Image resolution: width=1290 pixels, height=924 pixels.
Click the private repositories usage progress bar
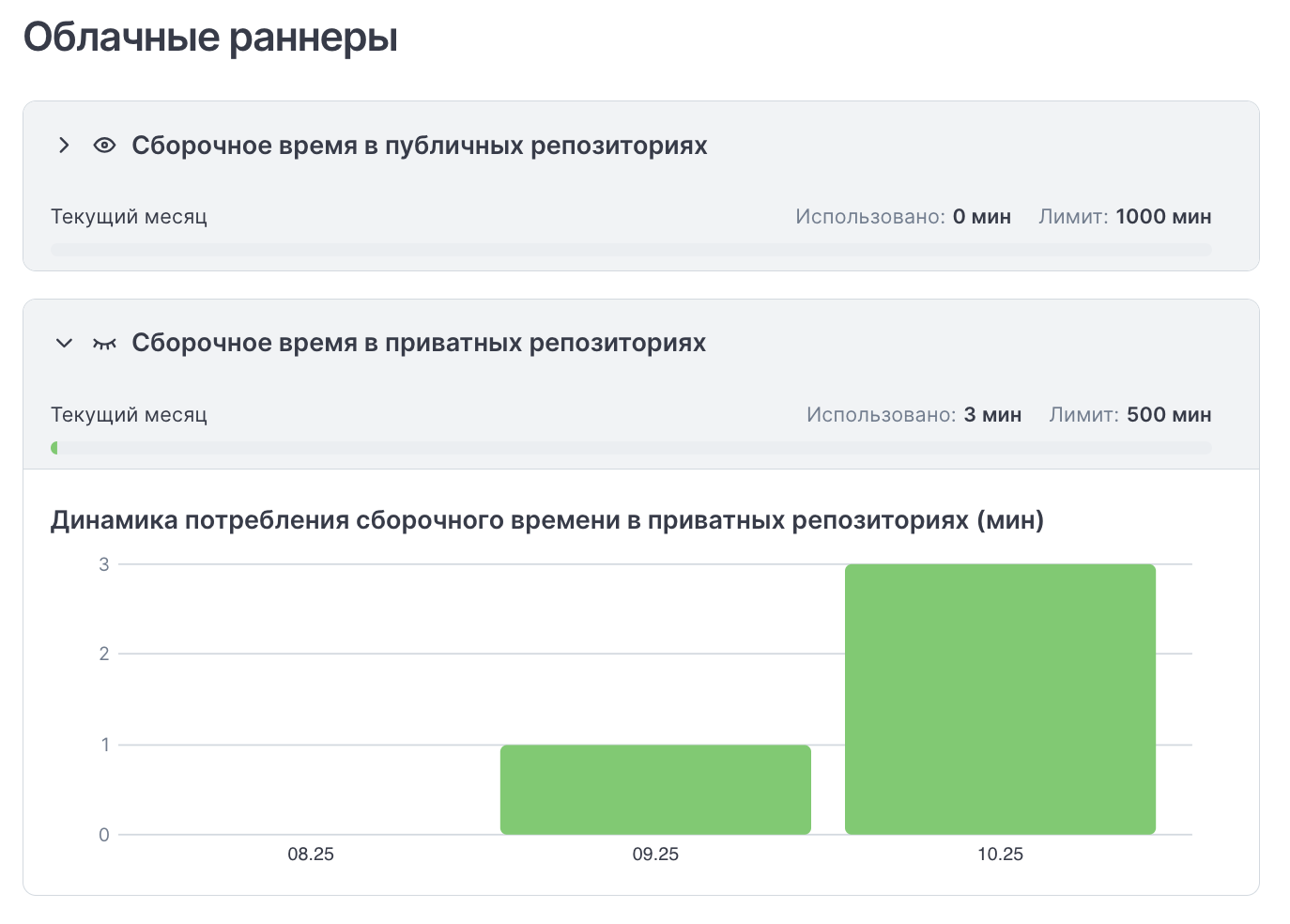tap(631, 448)
